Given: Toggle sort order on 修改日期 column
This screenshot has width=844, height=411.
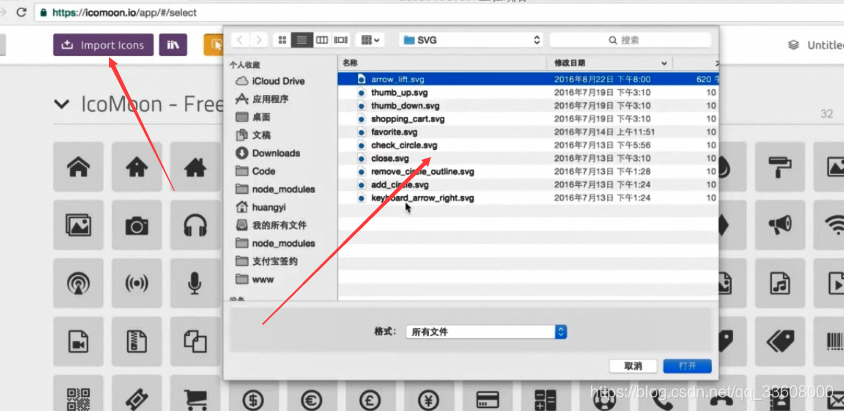Looking at the screenshot, I should [x=609, y=63].
